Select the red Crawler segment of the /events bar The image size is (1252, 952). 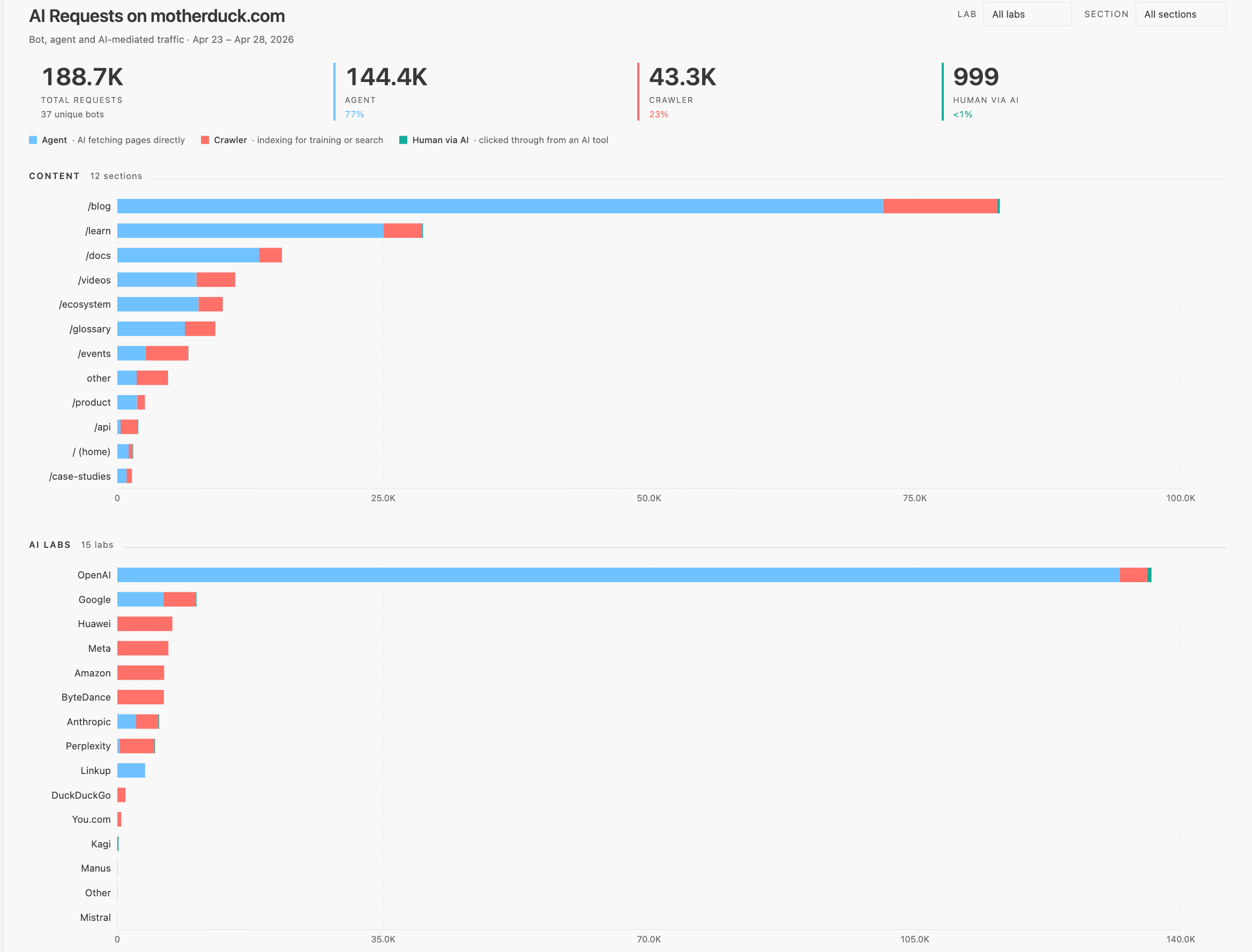[167, 354]
